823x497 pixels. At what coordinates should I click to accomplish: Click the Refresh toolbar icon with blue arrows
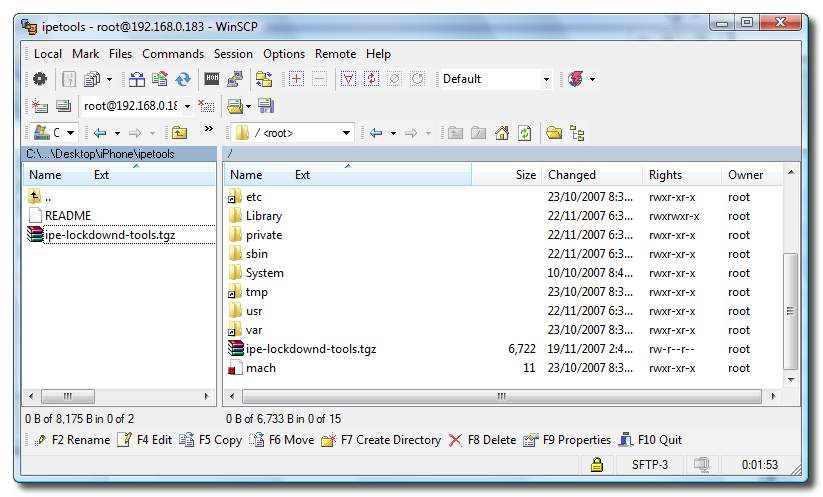pos(183,79)
